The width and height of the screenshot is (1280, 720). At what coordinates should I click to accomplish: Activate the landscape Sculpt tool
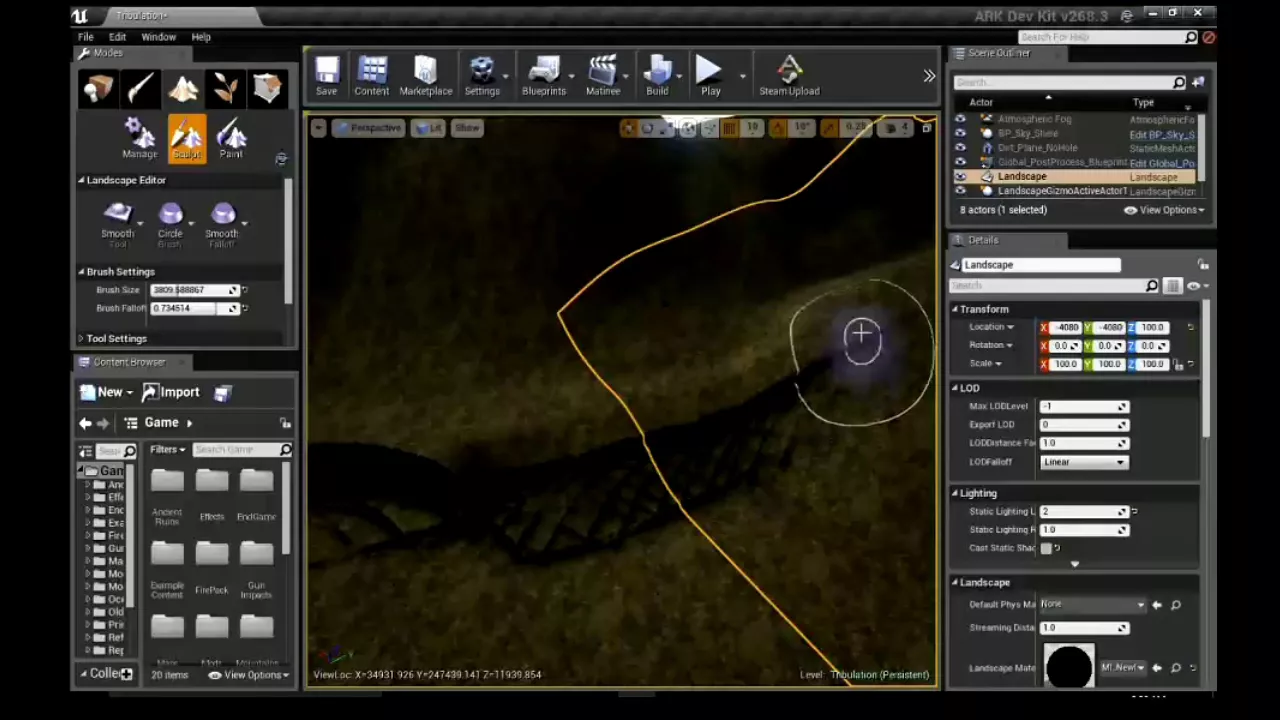coord(186,138)
